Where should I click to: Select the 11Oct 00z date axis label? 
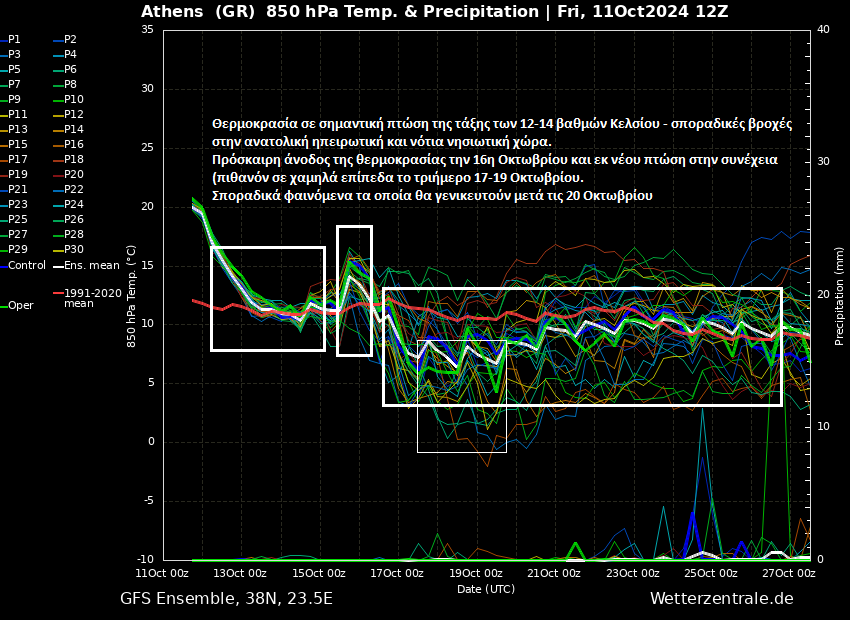pos(163,573)
